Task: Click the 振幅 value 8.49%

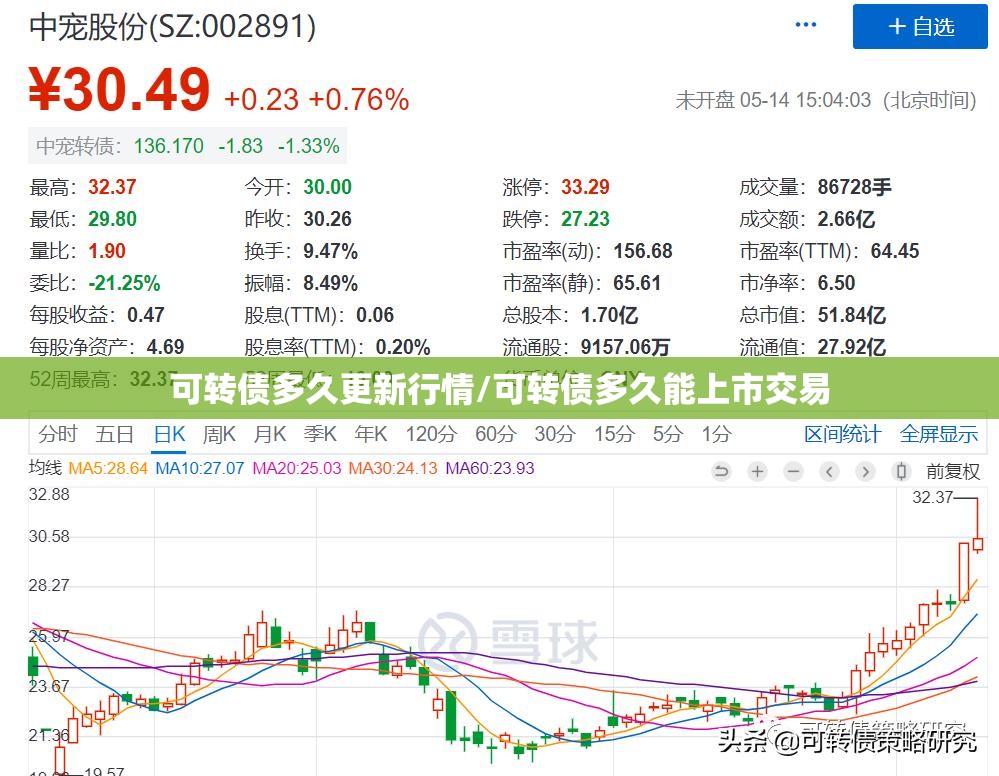Action: 330,283
